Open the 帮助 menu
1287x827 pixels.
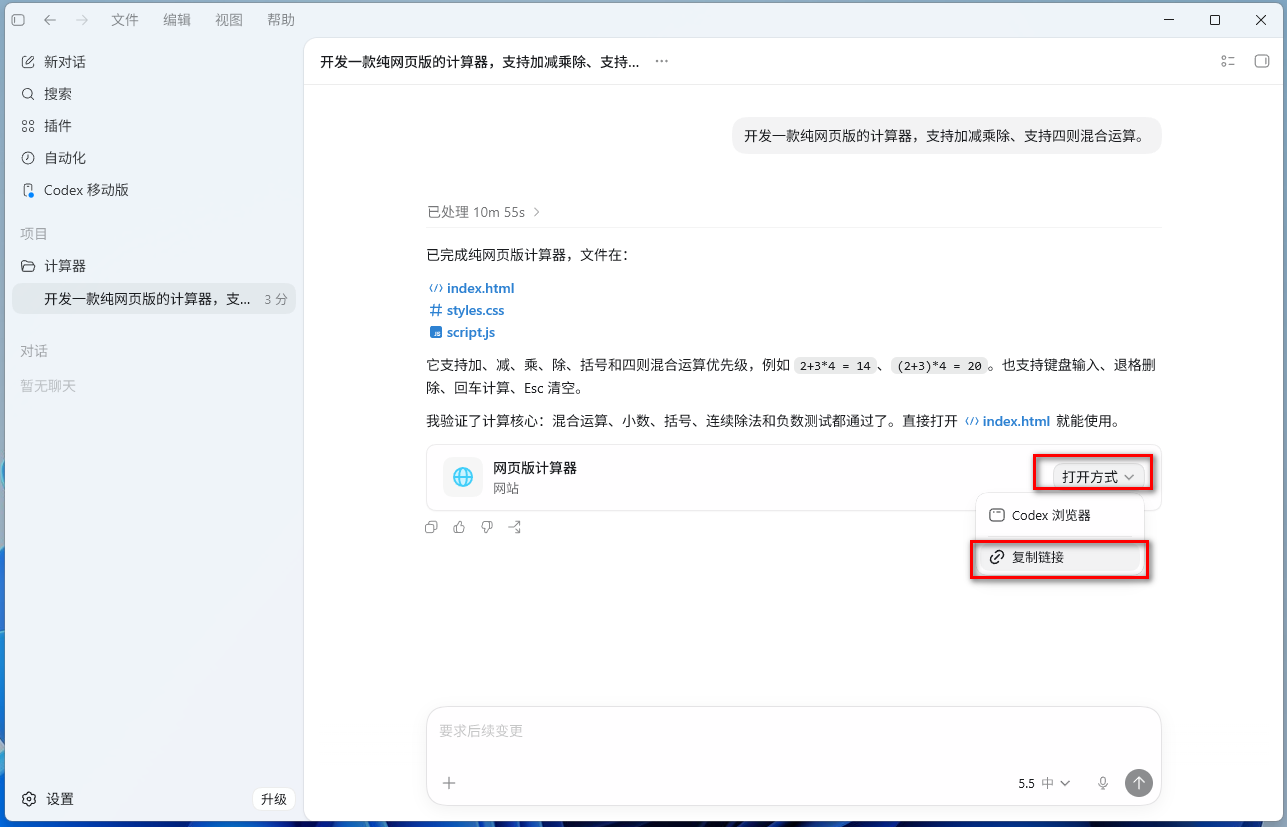click(x=281, y=20)
